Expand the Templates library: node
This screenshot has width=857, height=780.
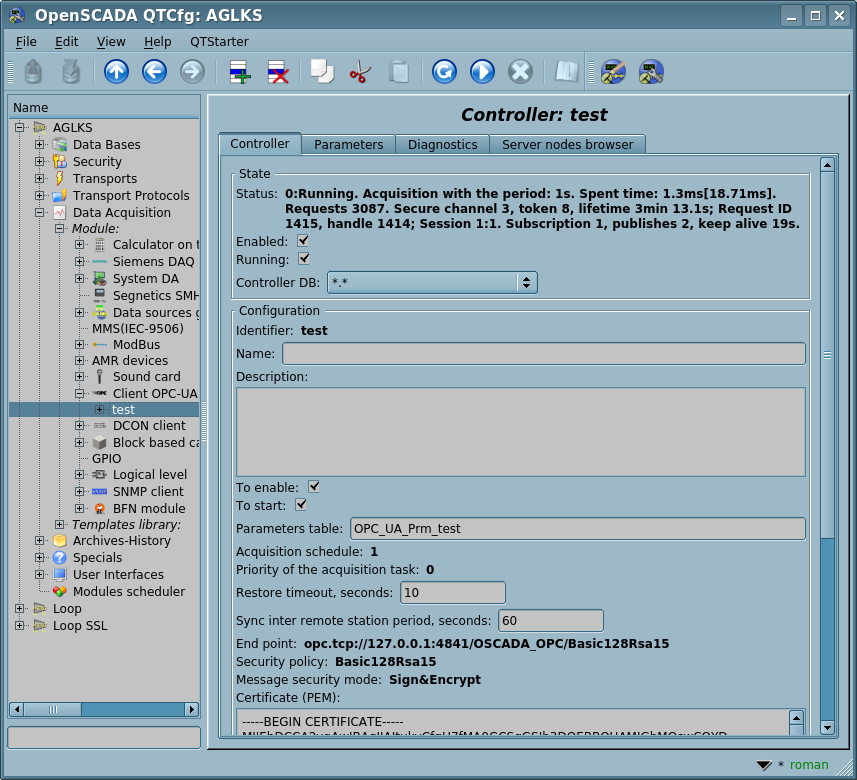click(x=60, y=524)
